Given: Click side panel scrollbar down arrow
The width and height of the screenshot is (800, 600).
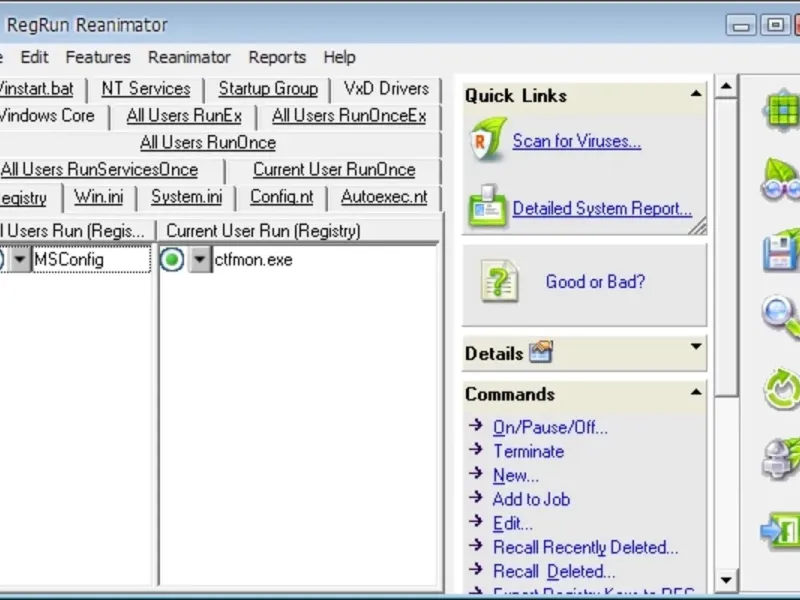Looking at the screenshot, I should coord(726,580).
